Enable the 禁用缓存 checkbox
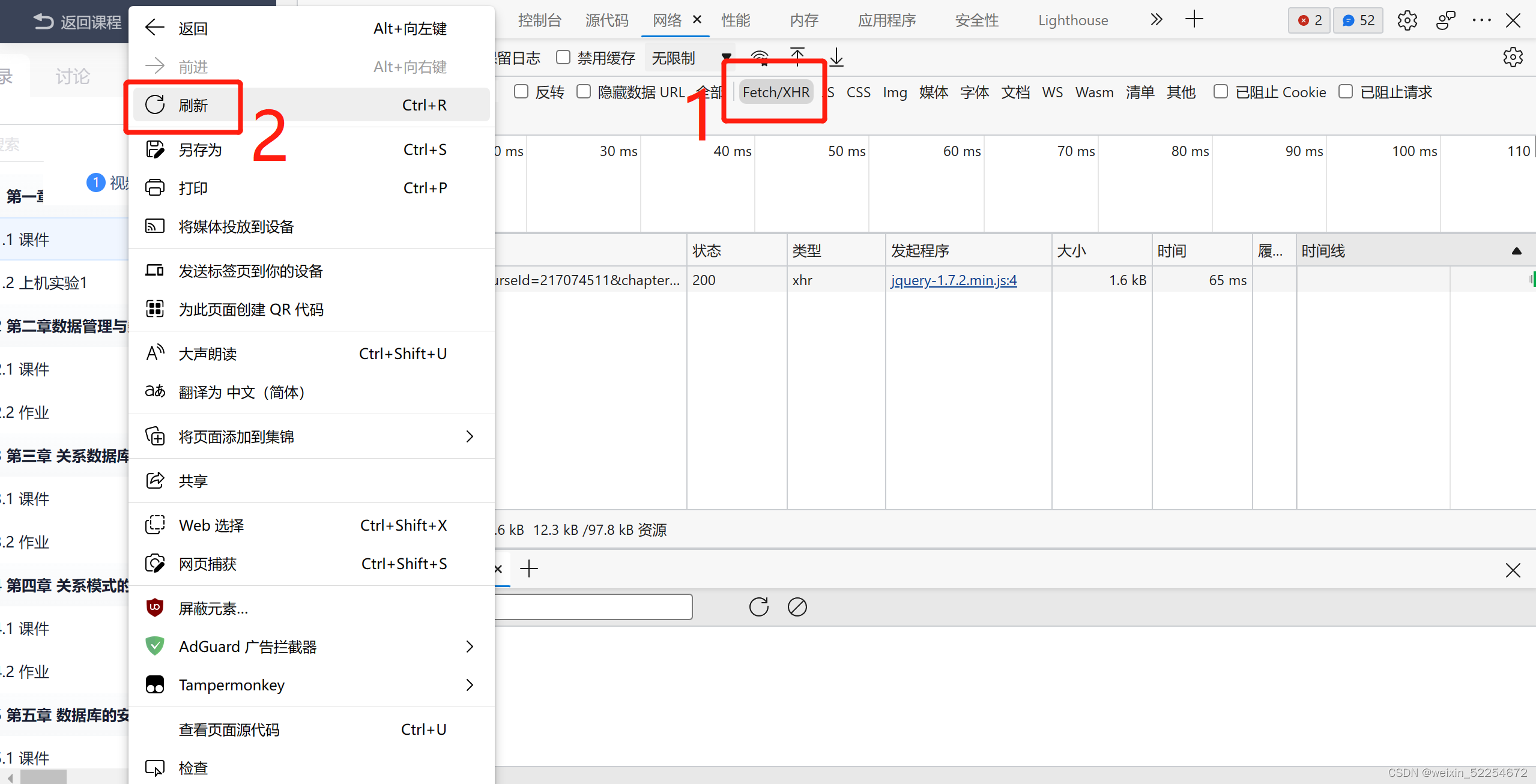 (563, 58)
